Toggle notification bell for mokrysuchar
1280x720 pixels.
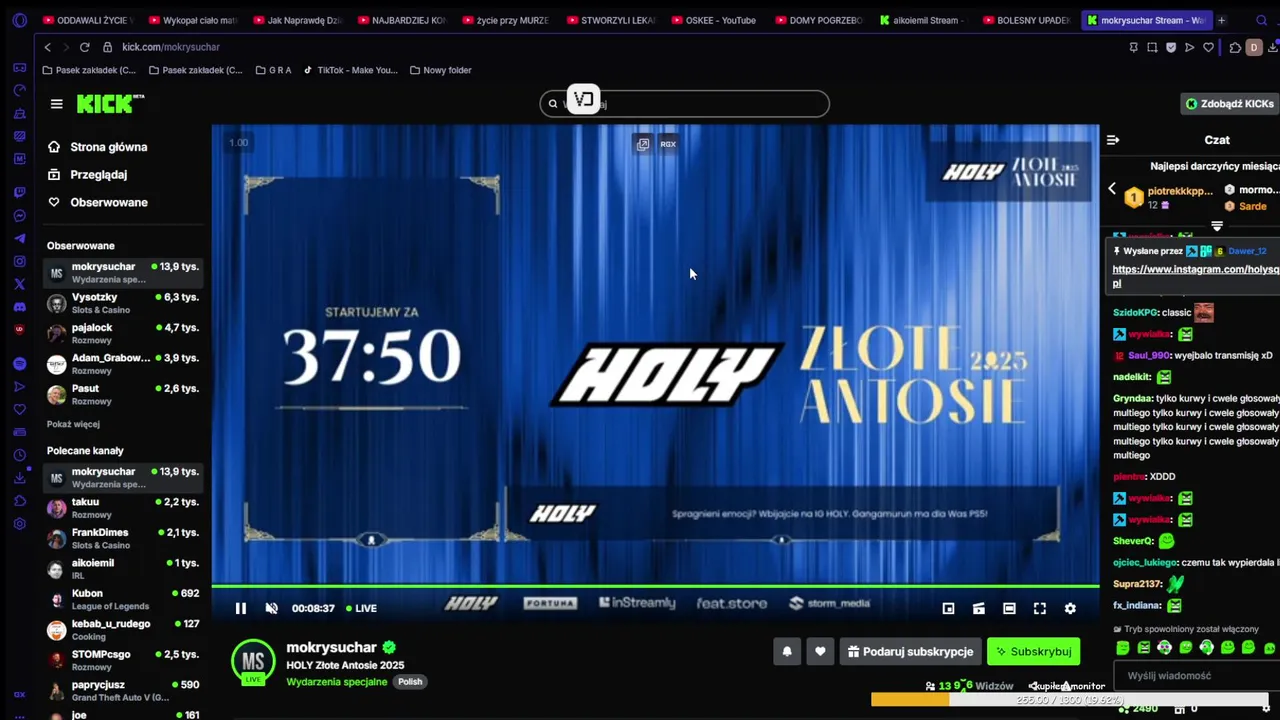(787, 652)
